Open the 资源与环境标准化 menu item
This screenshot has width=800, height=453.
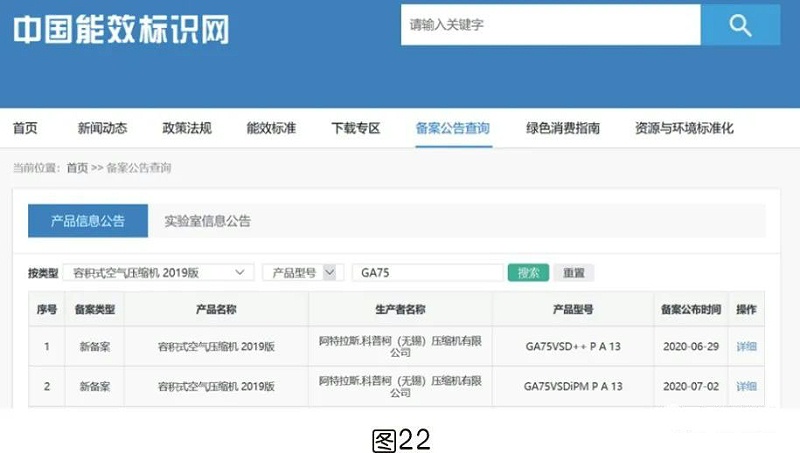684,128
